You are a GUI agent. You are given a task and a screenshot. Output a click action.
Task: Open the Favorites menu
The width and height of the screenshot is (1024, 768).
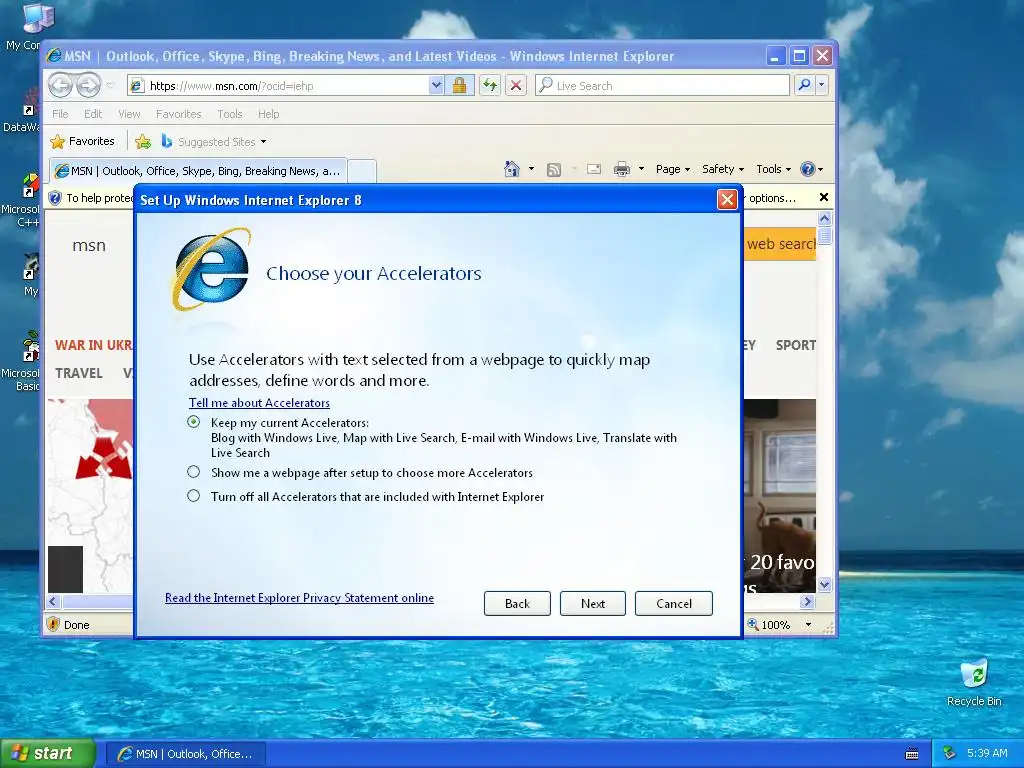tap(178, 114)
